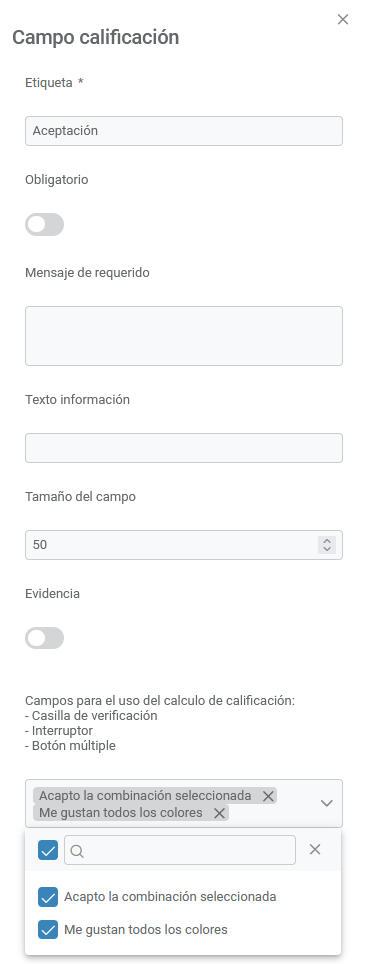Image resolution: width=369 pixels, height=964 pixels.
Task: Remove the Acapto la combinación seleccionada tag
Action: pos(268,796)
